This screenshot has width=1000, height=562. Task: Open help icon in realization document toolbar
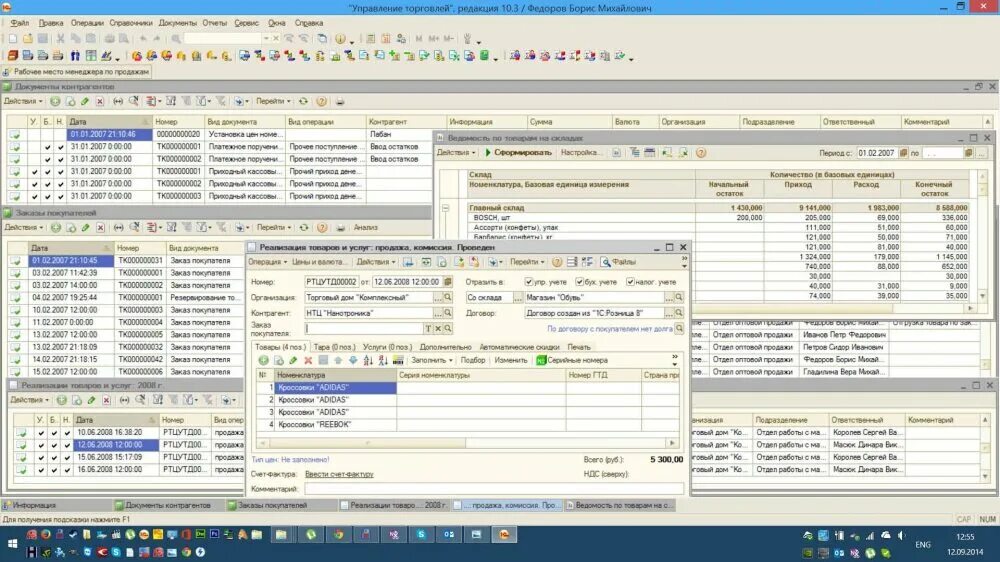point(557,262)
